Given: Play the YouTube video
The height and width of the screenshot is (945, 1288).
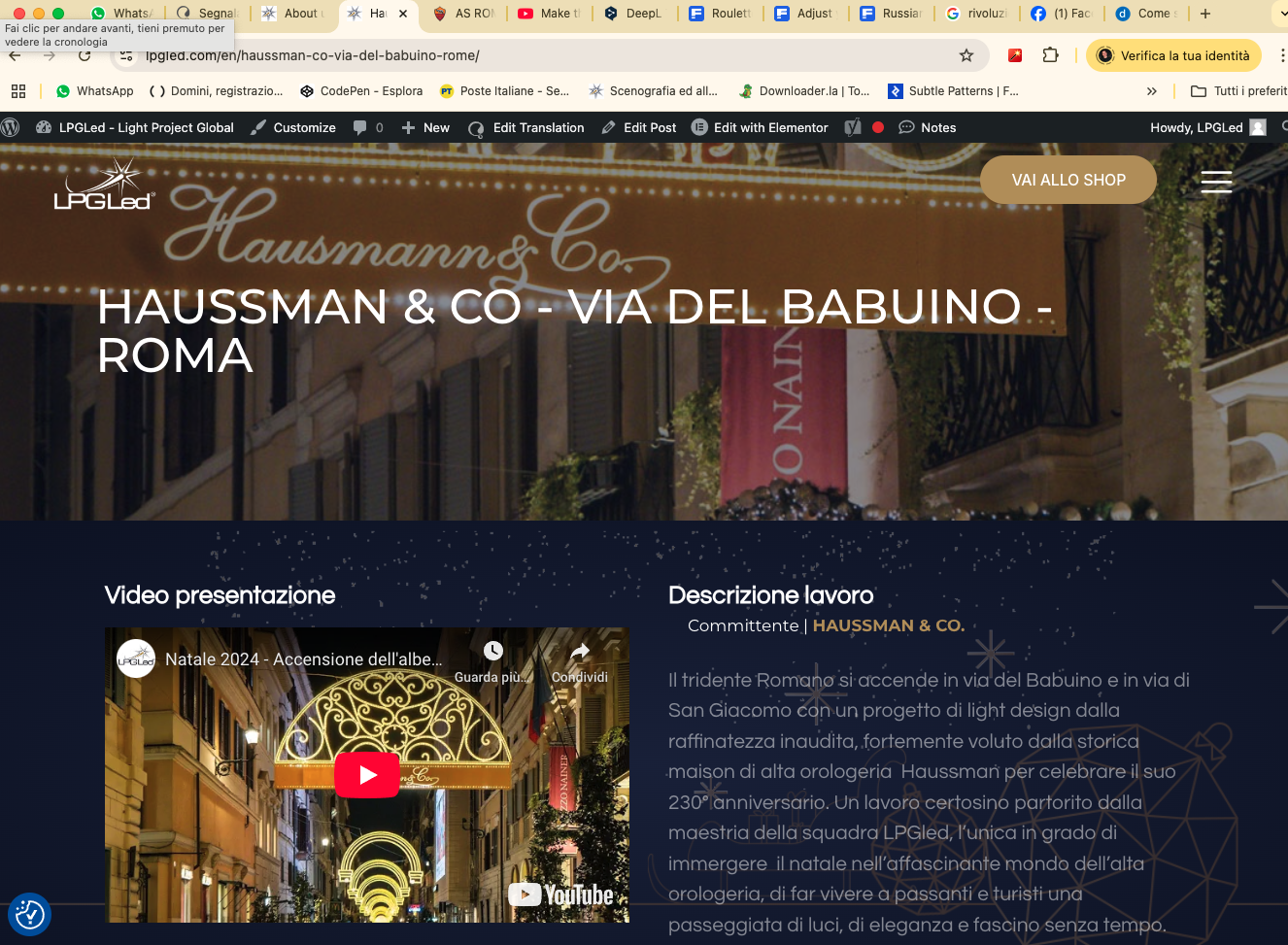Looking at the screenshot, I should click(367, 775).
